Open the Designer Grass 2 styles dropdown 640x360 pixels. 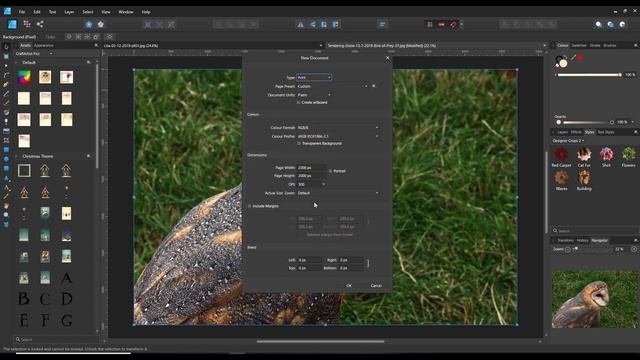tap(568, 141)
